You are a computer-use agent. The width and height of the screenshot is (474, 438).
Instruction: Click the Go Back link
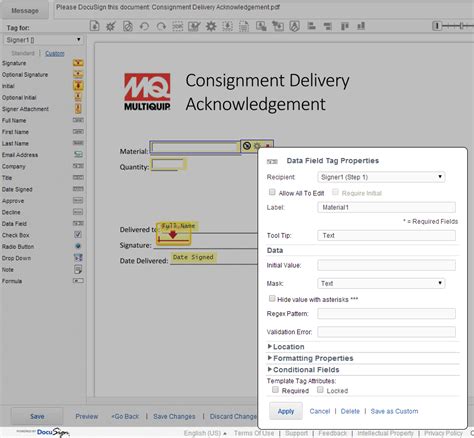(x=125, y=416)
